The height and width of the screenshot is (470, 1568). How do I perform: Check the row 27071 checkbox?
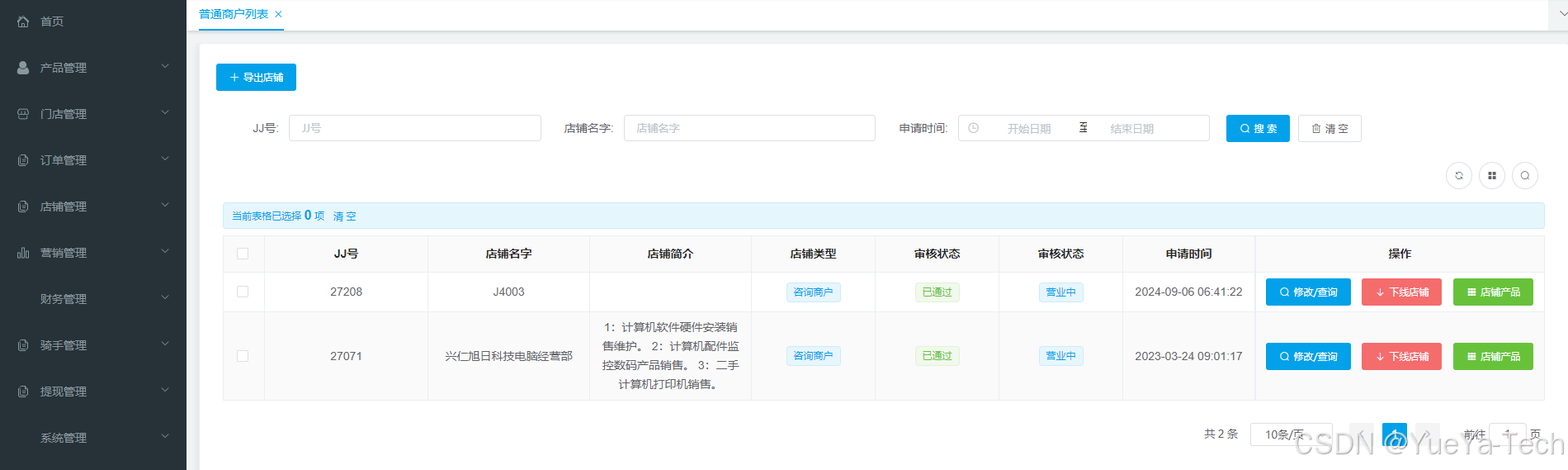pyautogui.click(x=243, y=356)
